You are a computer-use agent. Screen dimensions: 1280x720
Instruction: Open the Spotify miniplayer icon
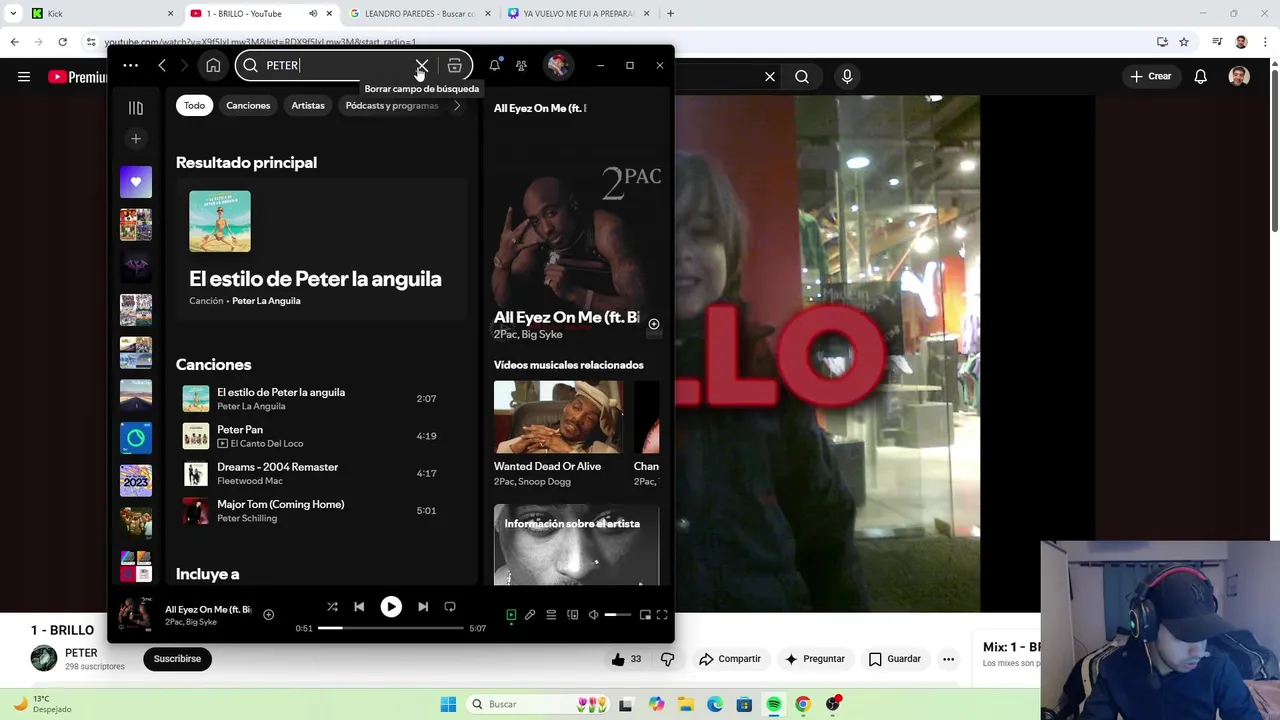coord(645,615)
